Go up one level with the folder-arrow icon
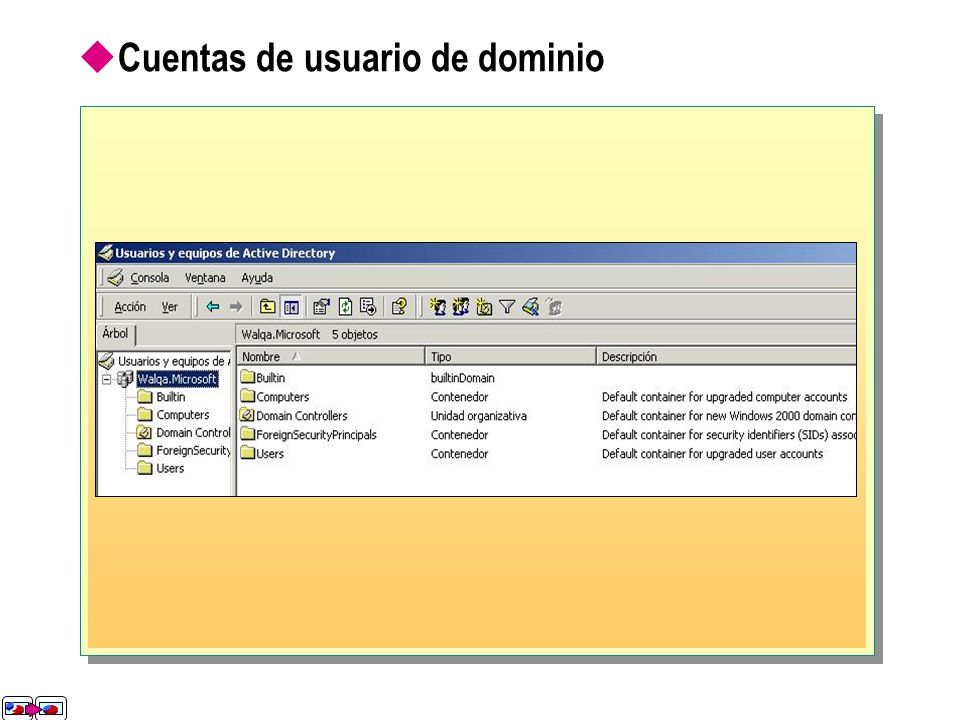960x720 pixels. click(x=268, y=307)
